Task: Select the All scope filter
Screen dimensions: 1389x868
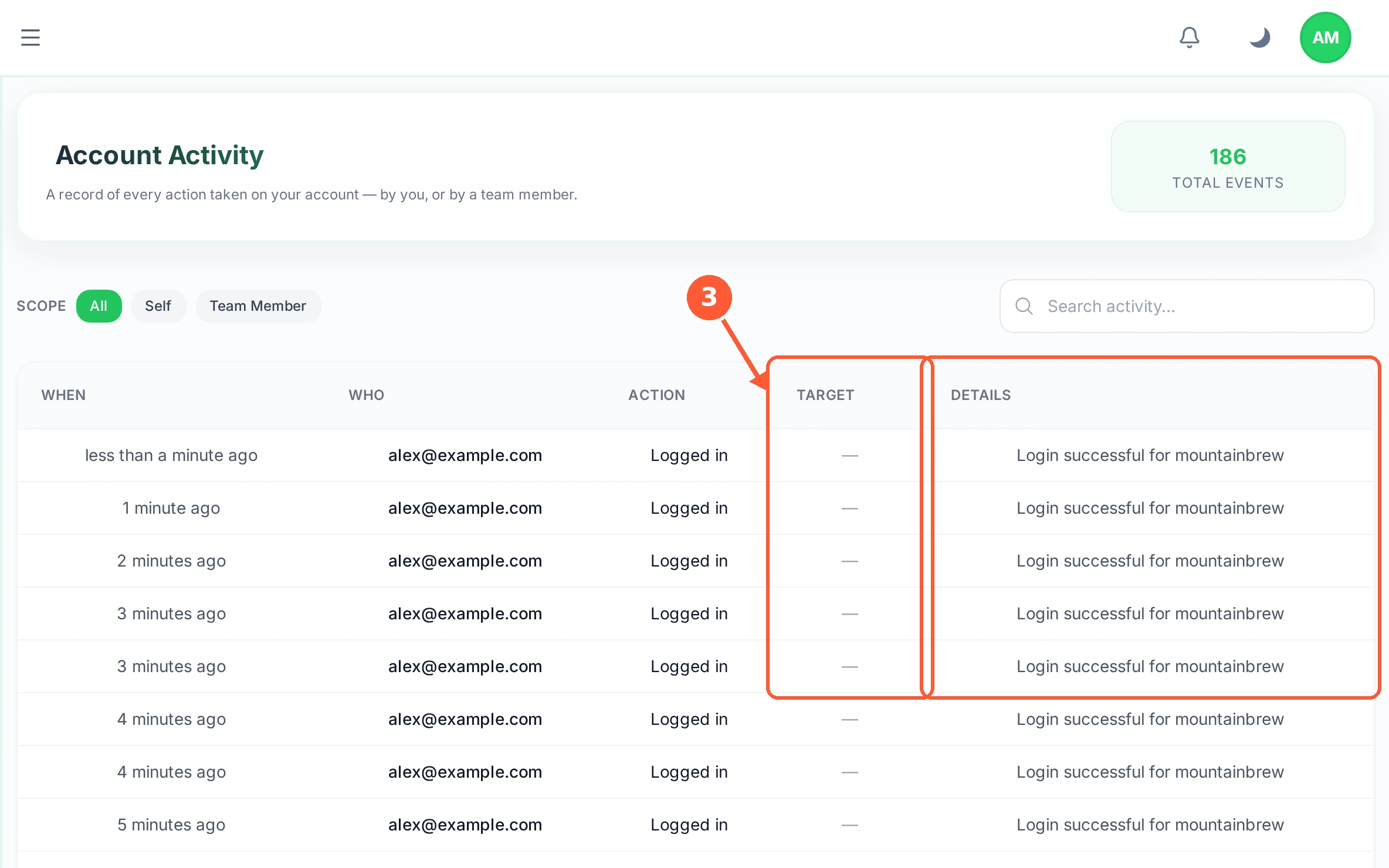Action: [x=99, y=306]
